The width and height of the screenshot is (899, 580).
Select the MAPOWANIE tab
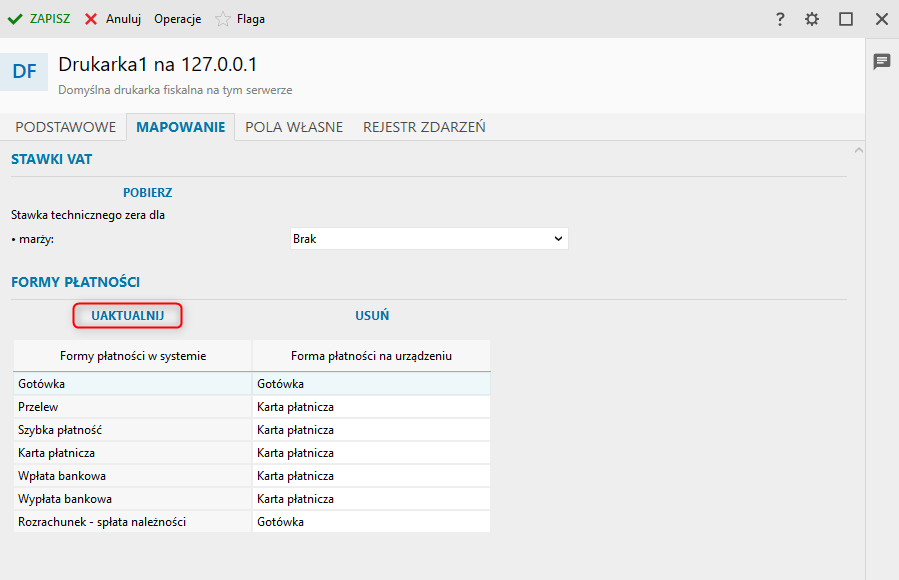(181, 127)
